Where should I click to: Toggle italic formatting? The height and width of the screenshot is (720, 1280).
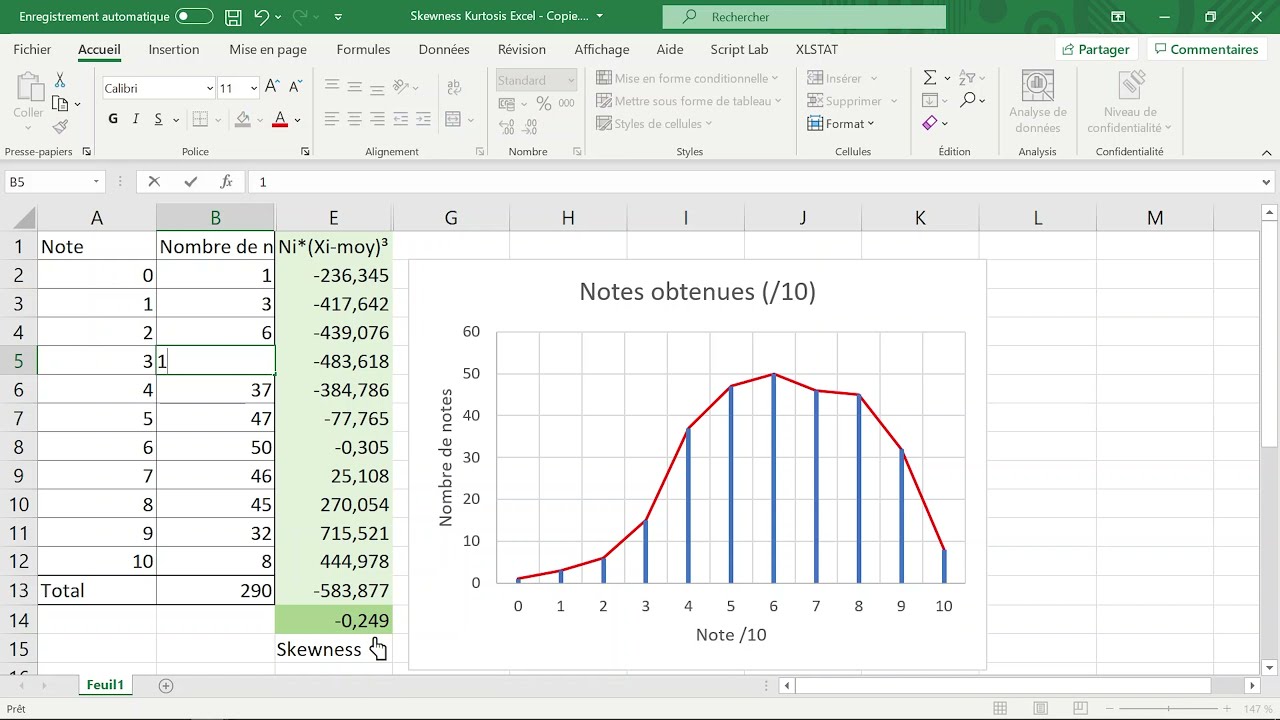point(136,119)
